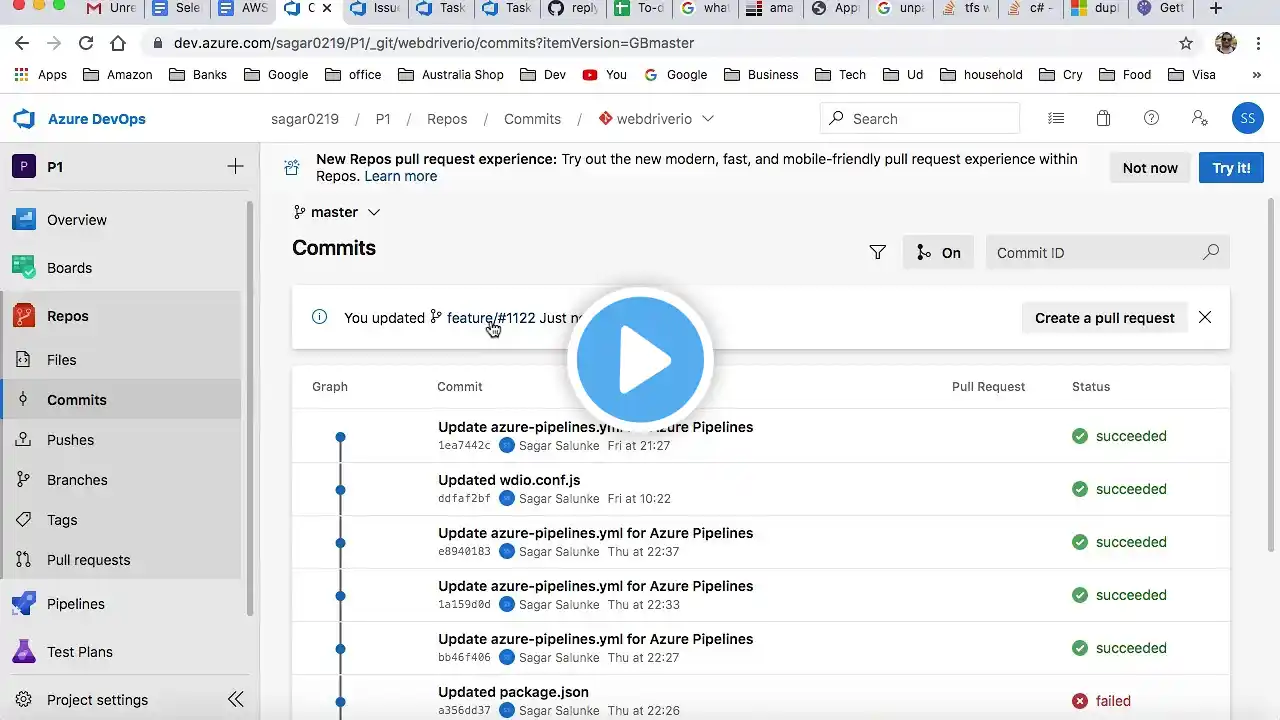Open the work items list icon in header

click(x=1056, y=118)
